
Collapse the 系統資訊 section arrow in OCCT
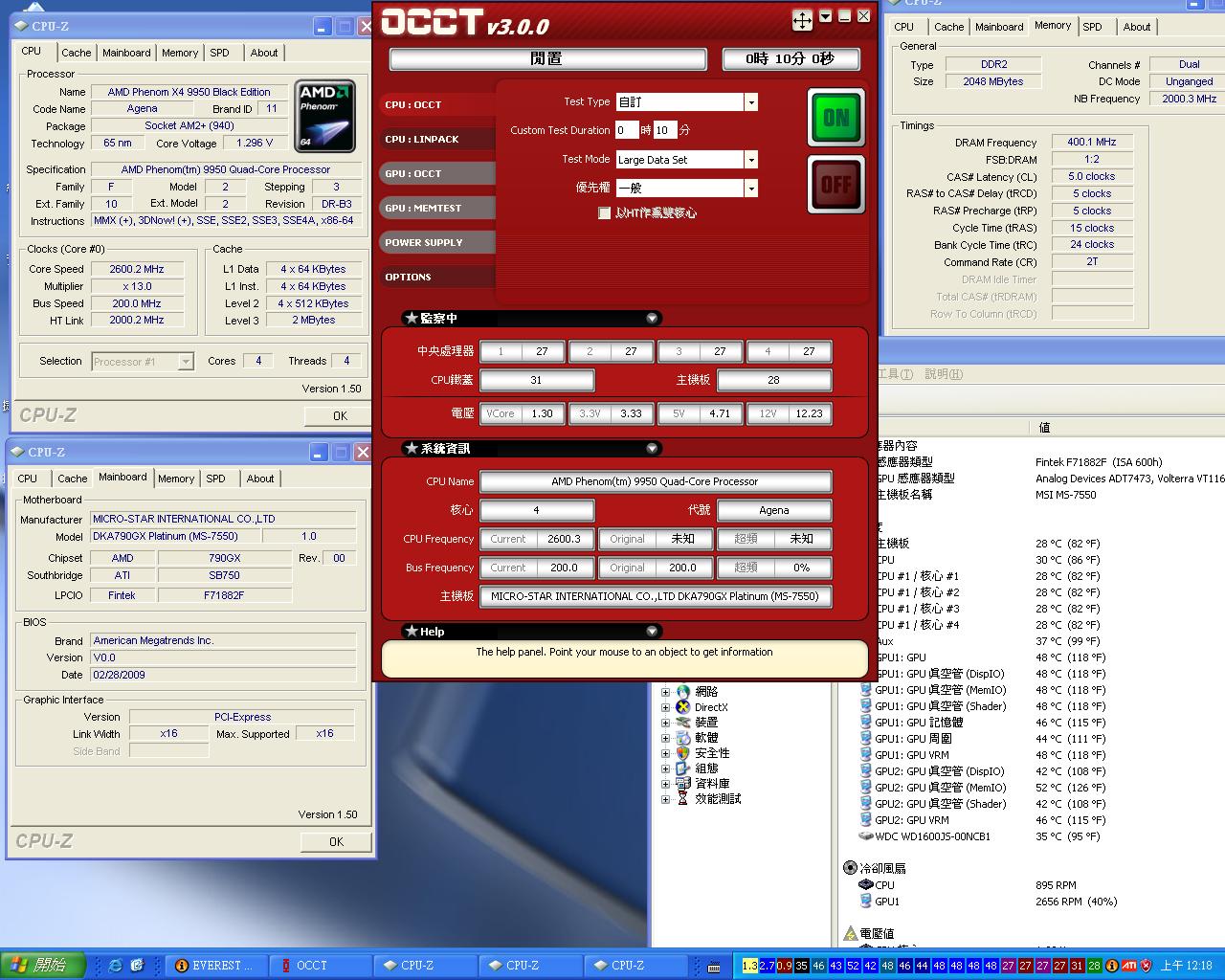tap(652, 448)
